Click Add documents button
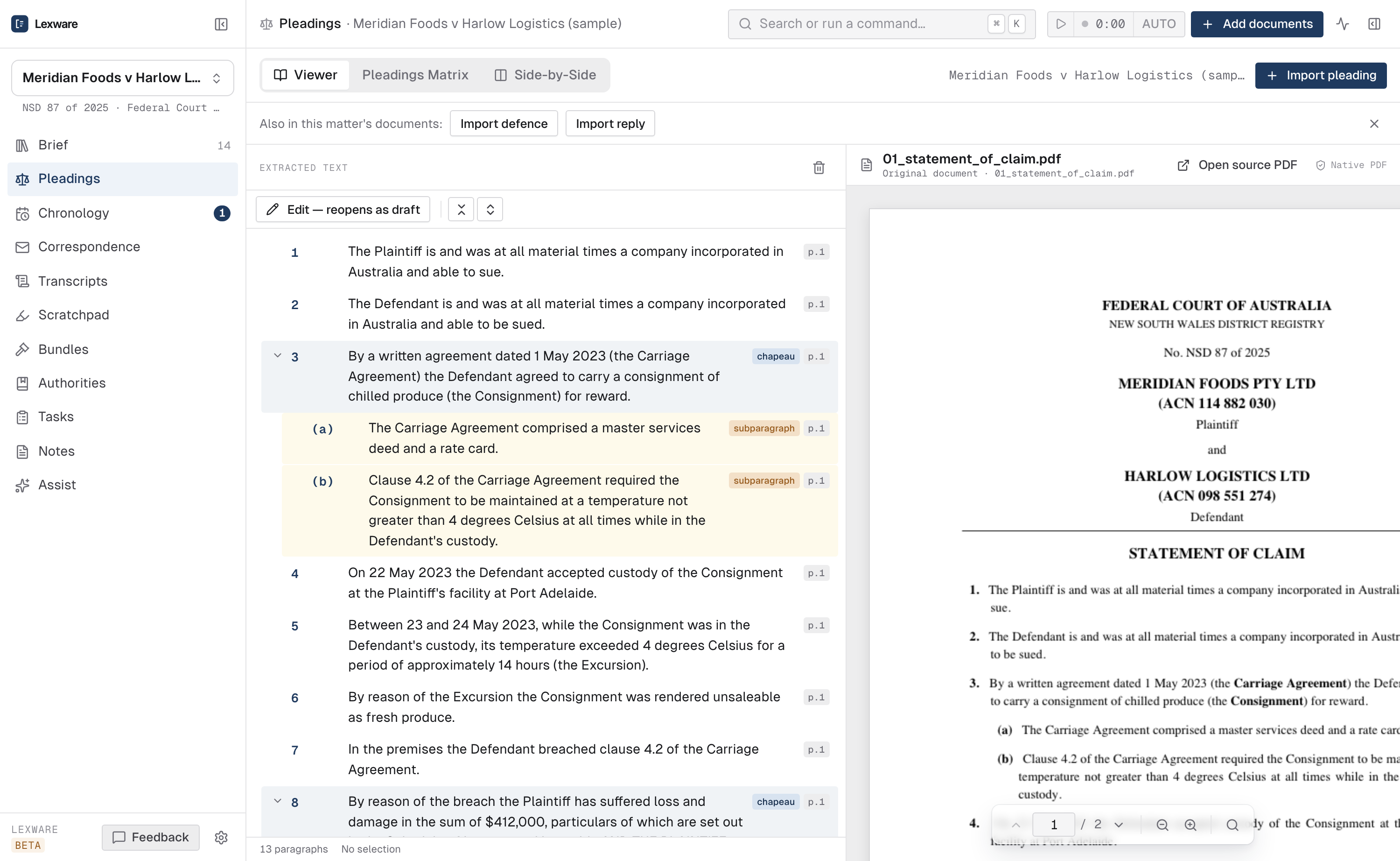 tap(1257, 24)
